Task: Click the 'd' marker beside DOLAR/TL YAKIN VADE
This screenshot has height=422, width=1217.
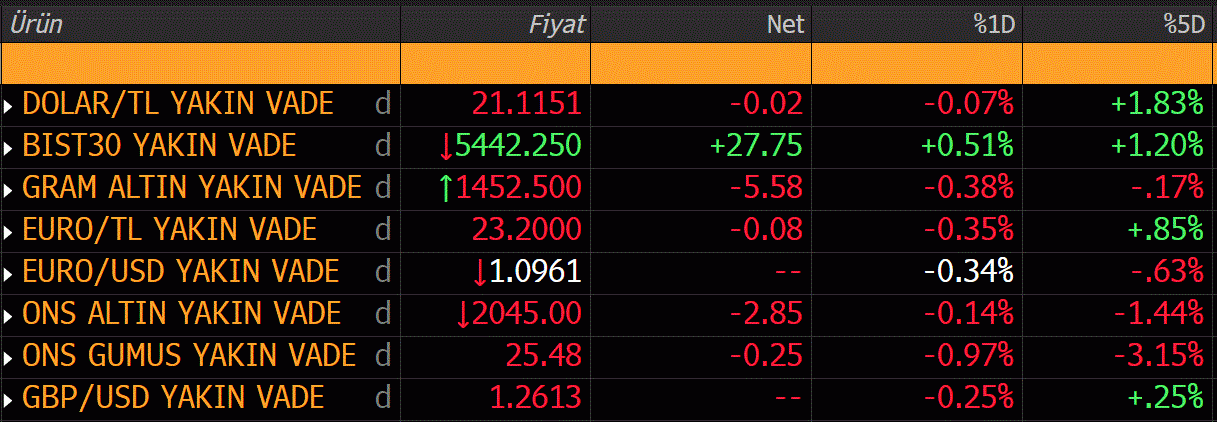Action: pos(382,103)
